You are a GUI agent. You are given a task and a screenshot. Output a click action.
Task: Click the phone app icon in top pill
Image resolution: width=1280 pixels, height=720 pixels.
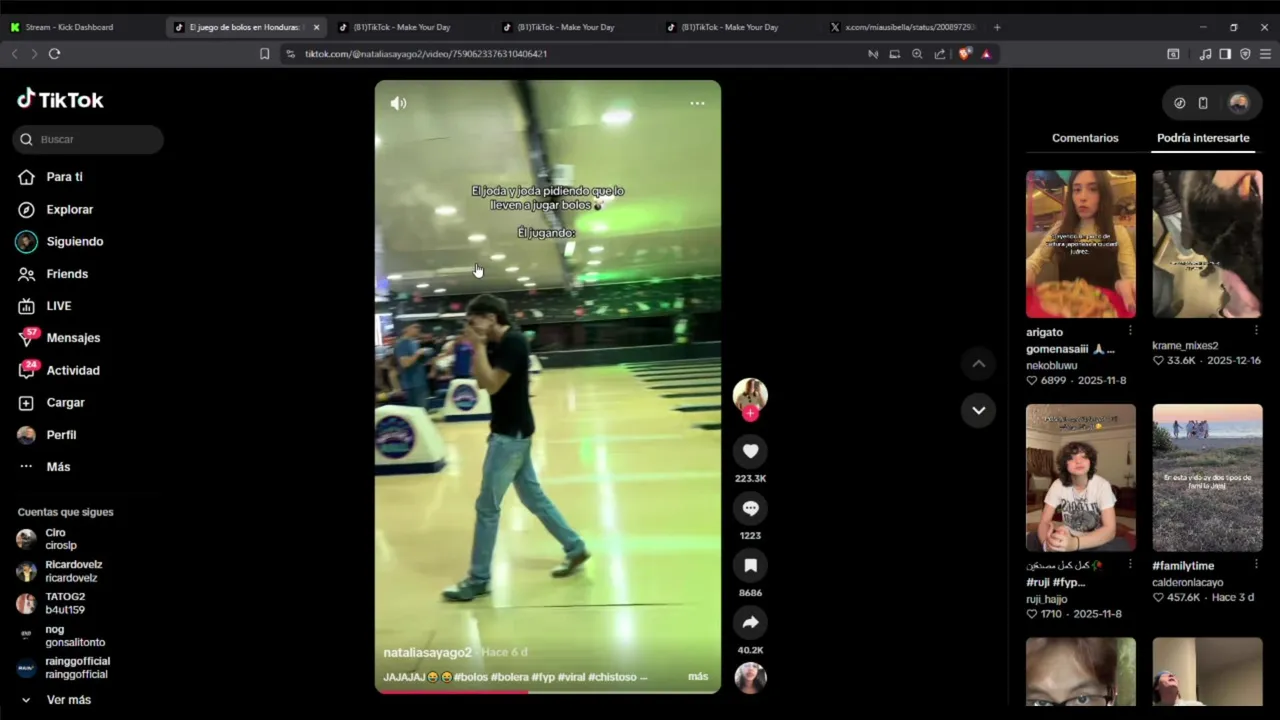point(1203,103)
